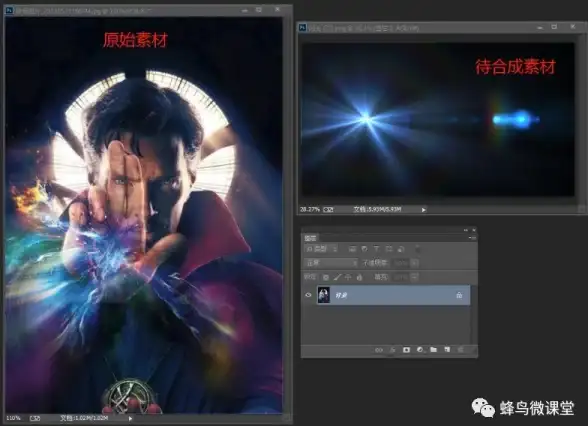Screen dimensions: 588x426
Task: Toggle lock image pixels brush icon
Action: pyautogui.click(x=337, y=277)
